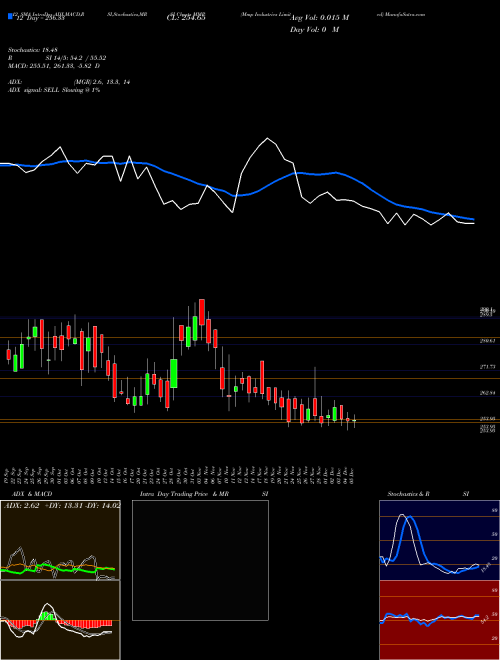Image resolution: width=500 pixels, height=660 pixels.
Task: Click the 'CL: 254.65' closing price label
Action: click(185, 18)
